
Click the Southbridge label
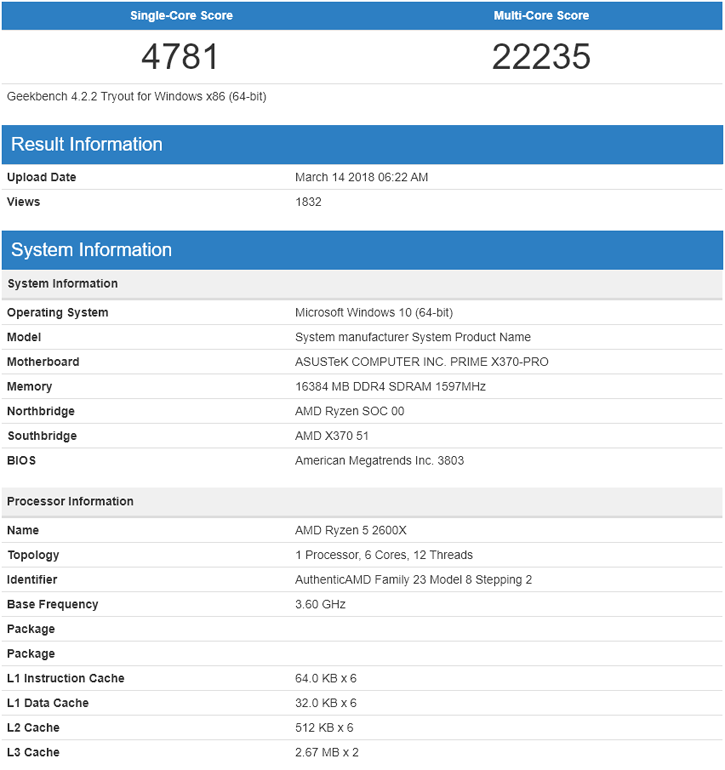42,436
